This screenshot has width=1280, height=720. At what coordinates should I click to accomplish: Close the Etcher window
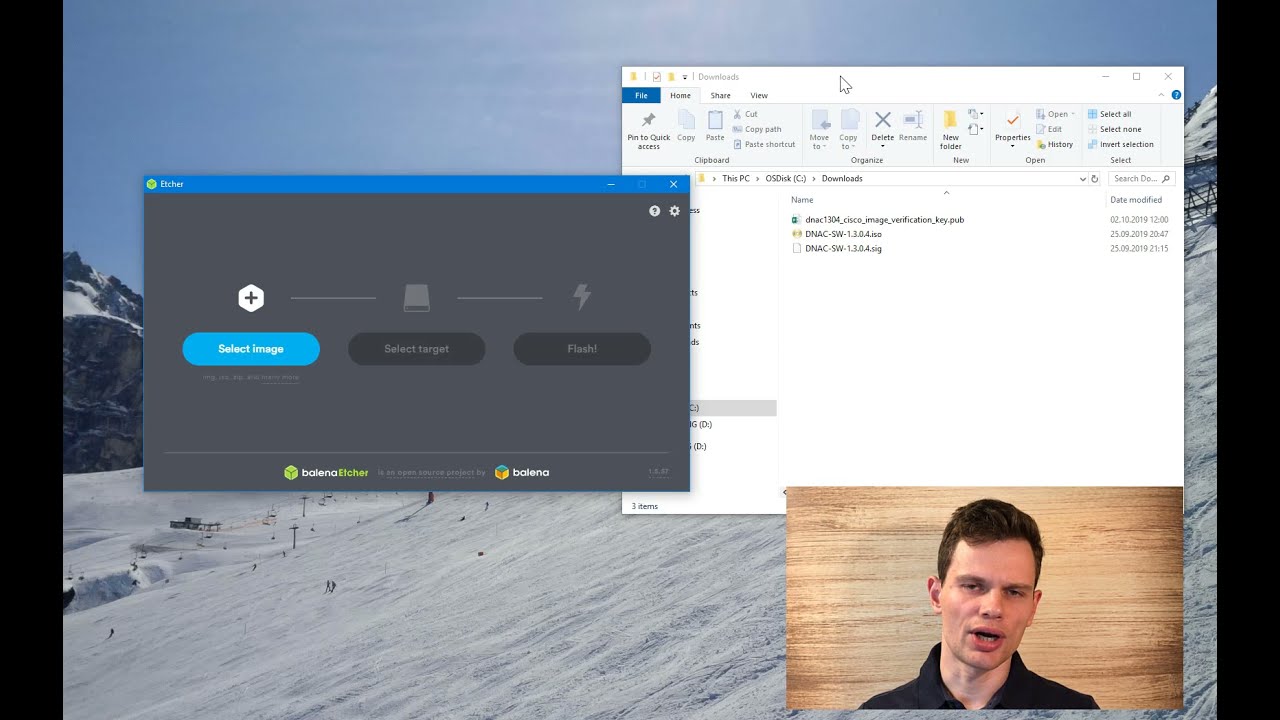click(x=673, y=184)
